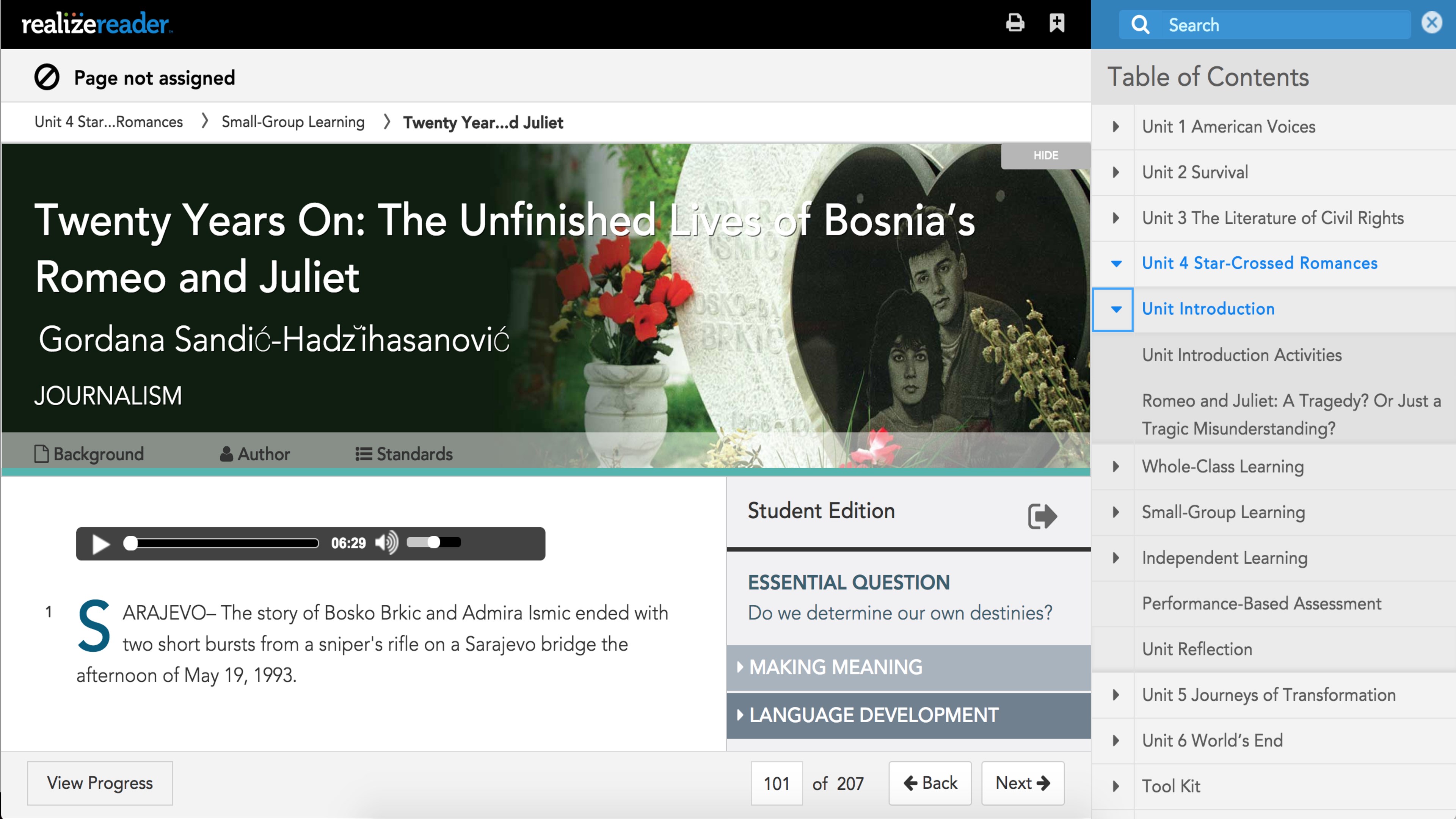Screen dimensions: 1456x819
Task: Open Student Edition export icon
Action: pos(1042,516)
